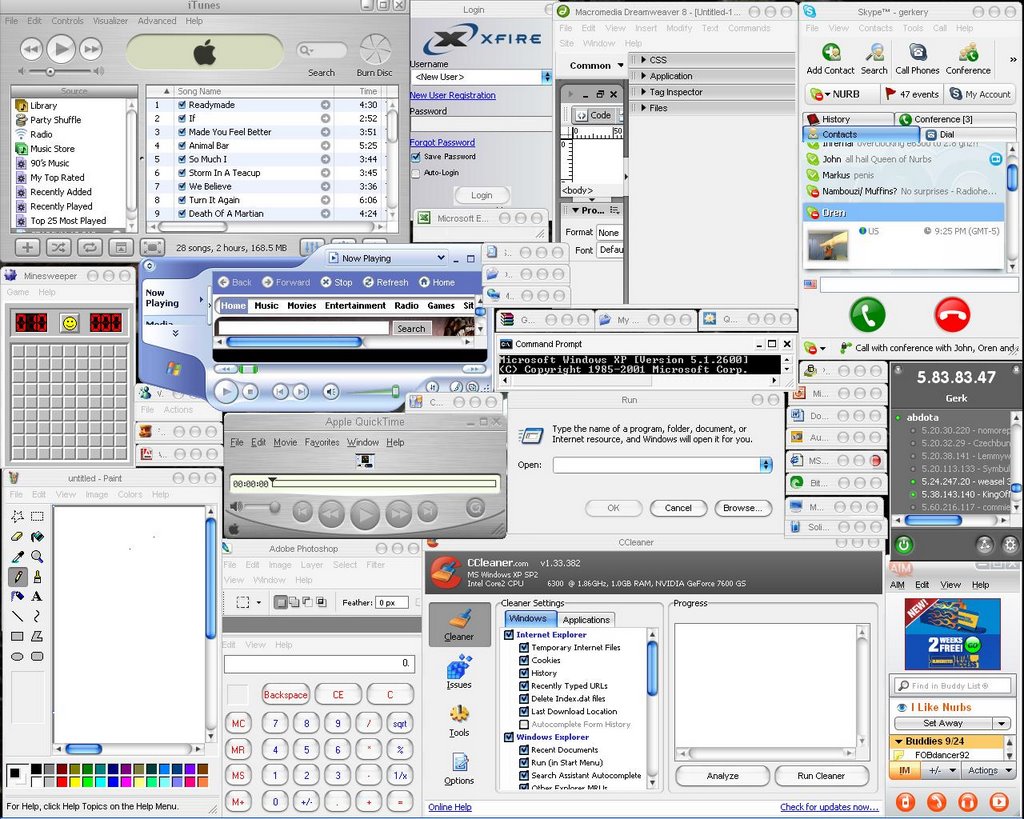The image size is (1024, 819).
Task: Open iTunes Visualizer menu
Action: 110,21
